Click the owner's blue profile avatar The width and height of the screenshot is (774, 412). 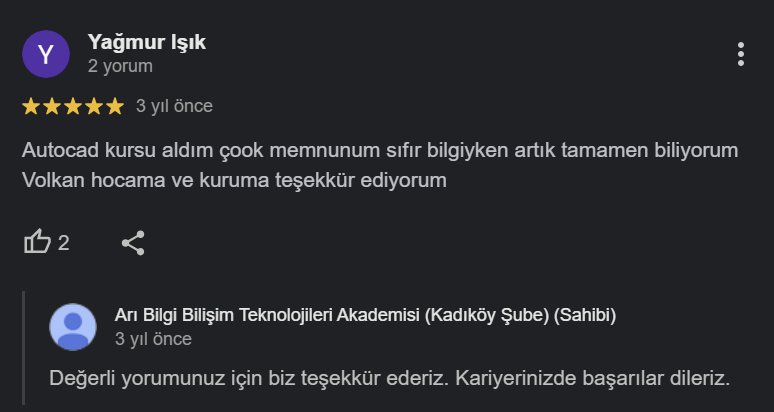tap(73, 326)
